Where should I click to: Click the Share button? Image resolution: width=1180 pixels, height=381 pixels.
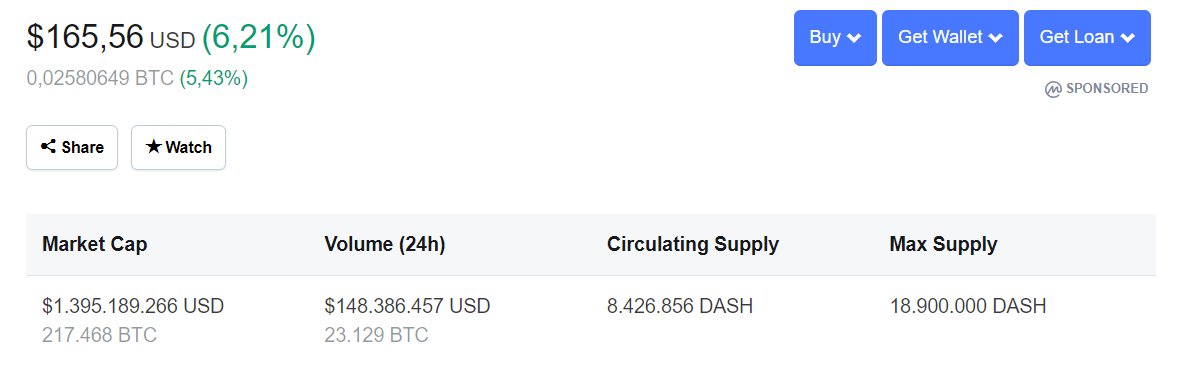(72, 148)
